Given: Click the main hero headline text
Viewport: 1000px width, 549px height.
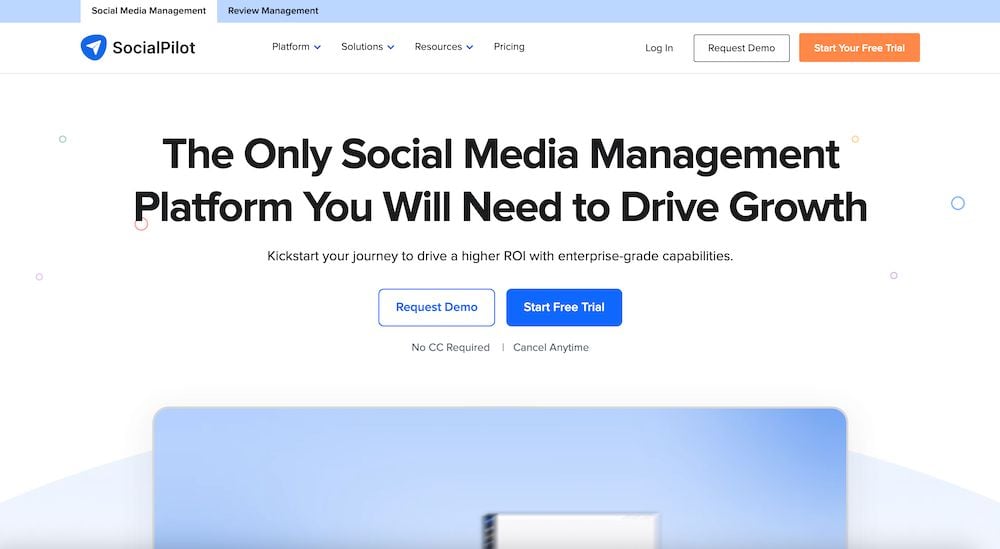Looking at the screenshot, I should coord(501,181).
